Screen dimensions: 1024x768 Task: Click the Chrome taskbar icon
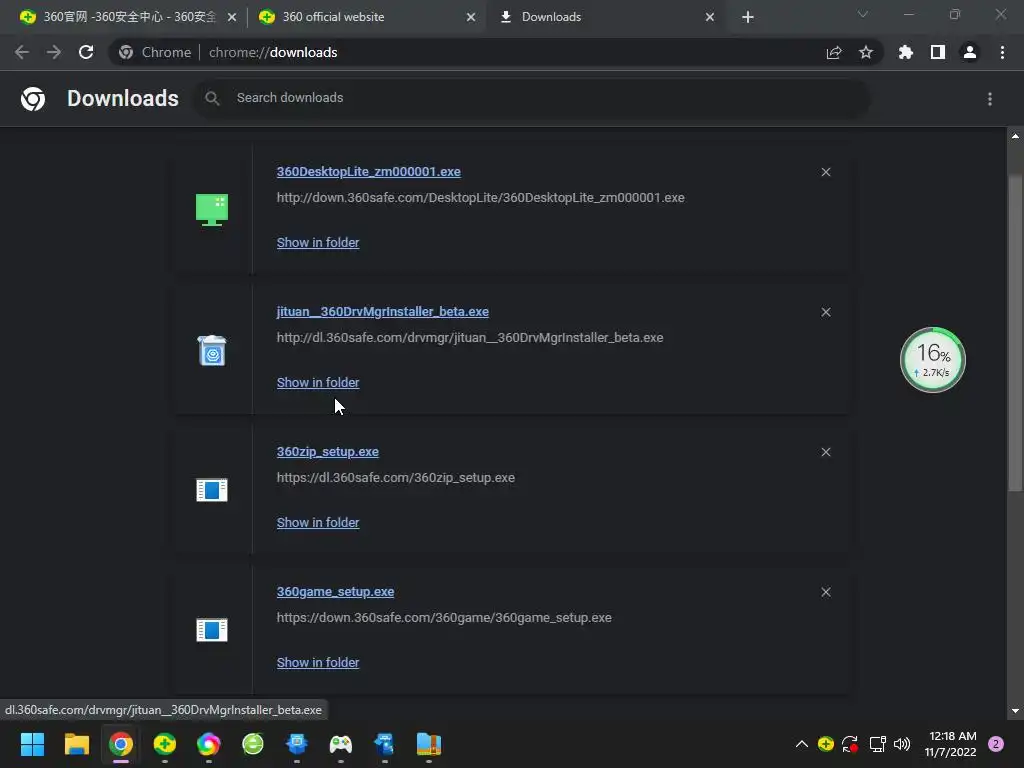click(x=121, y=744)
